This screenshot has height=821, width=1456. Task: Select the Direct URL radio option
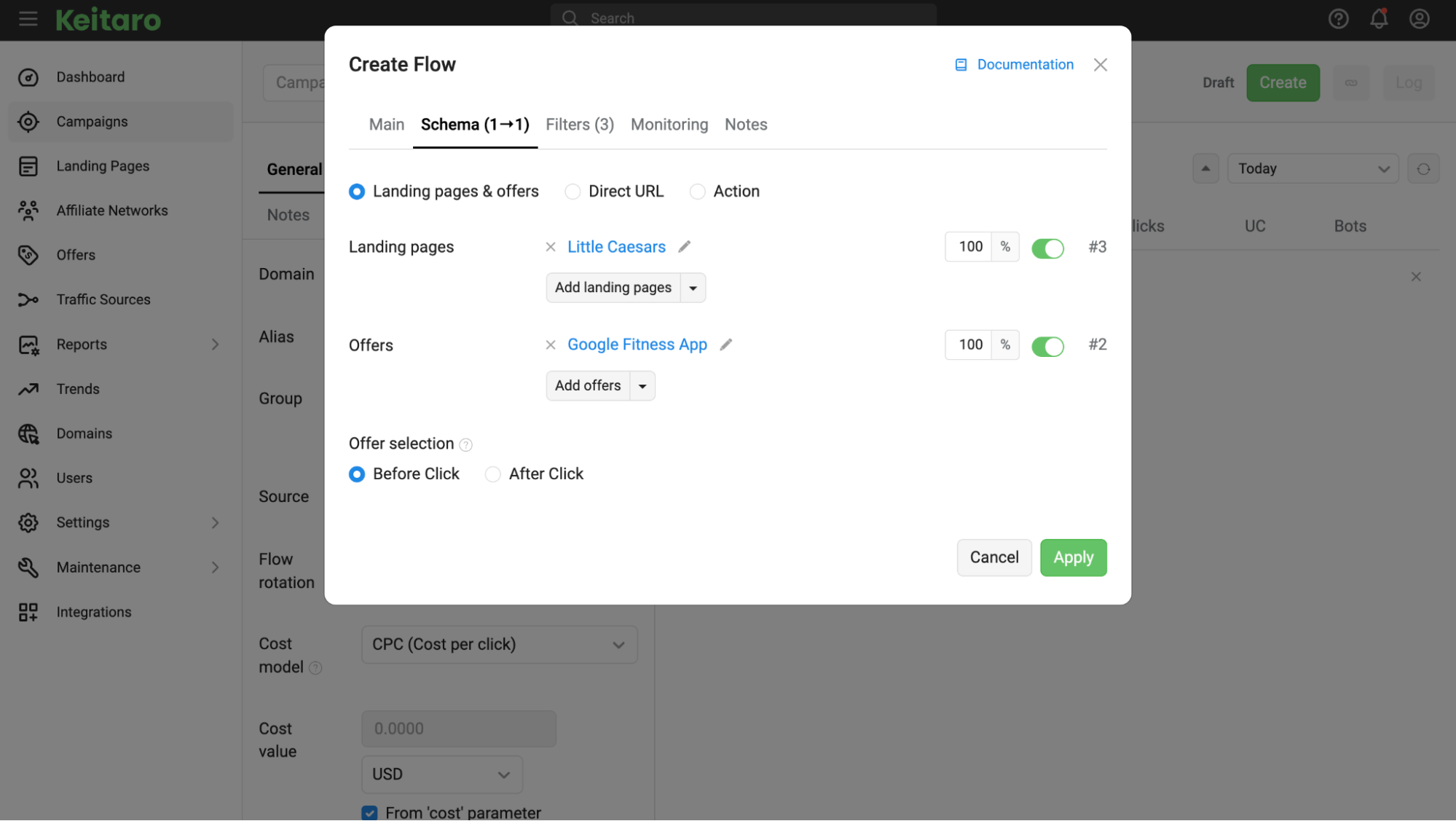pyautogui.click(x=572, y=192)
